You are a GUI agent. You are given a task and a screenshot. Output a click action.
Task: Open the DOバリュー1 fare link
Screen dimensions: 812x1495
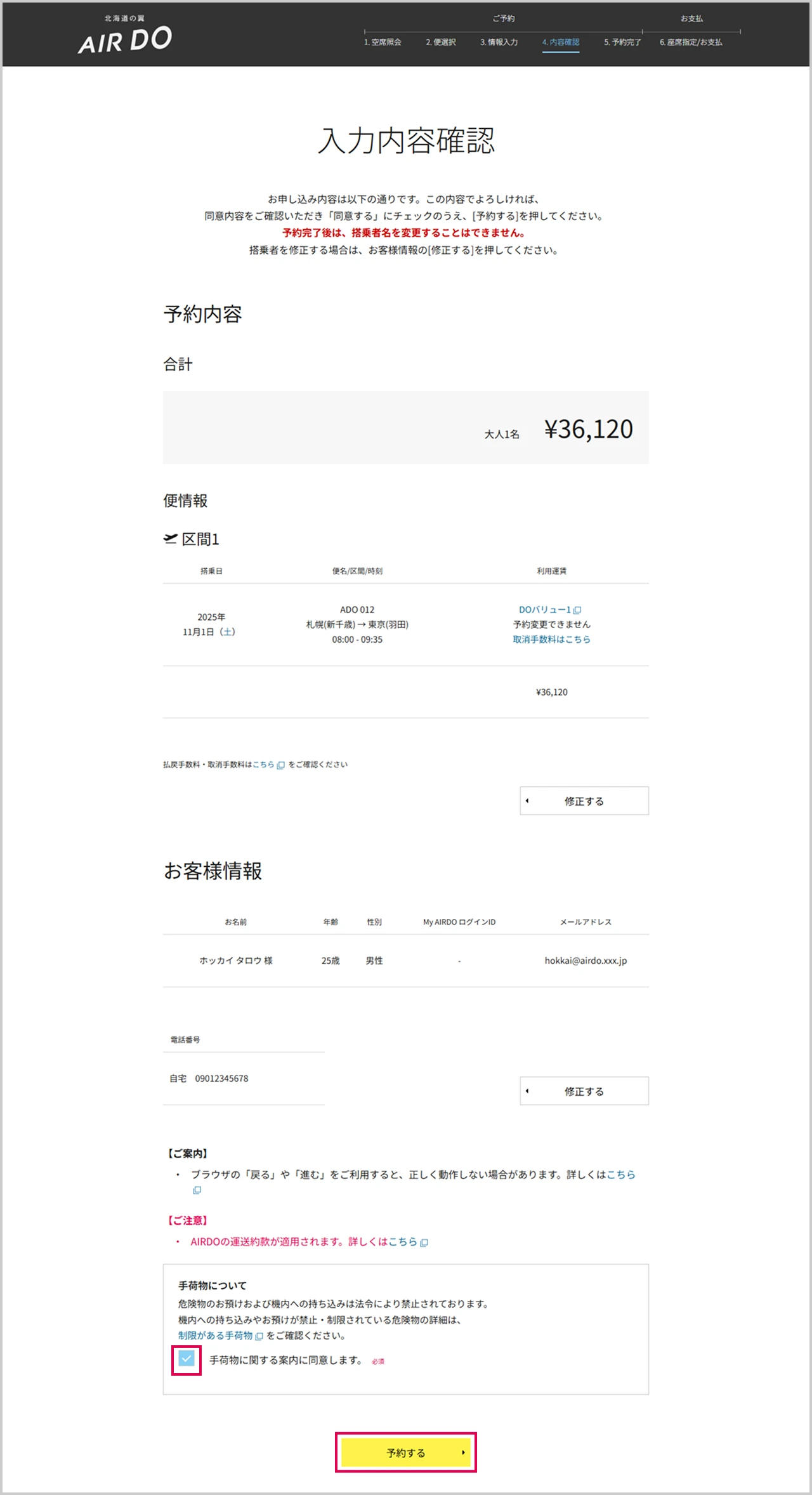coord(544,610)
